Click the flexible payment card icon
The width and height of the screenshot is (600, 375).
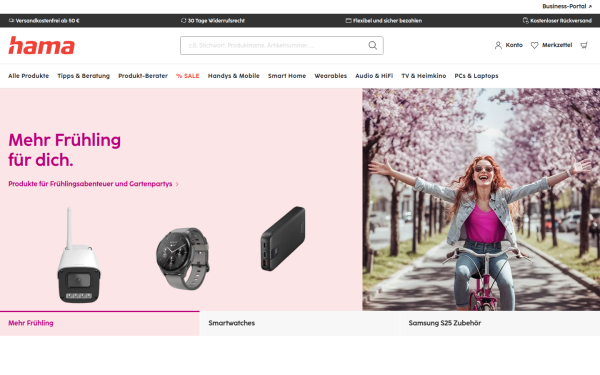(x=348, y=21)
